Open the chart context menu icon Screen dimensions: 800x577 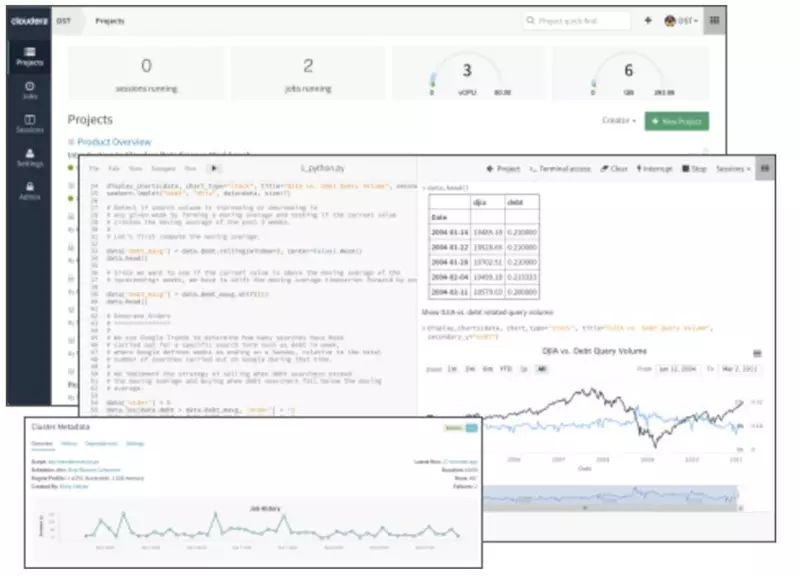pyautogui.click(x=757, y=353)
